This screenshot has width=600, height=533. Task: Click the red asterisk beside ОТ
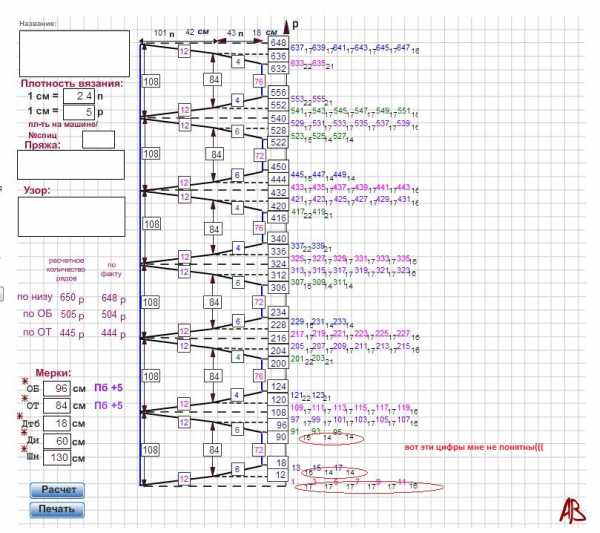tap(24, 399)
